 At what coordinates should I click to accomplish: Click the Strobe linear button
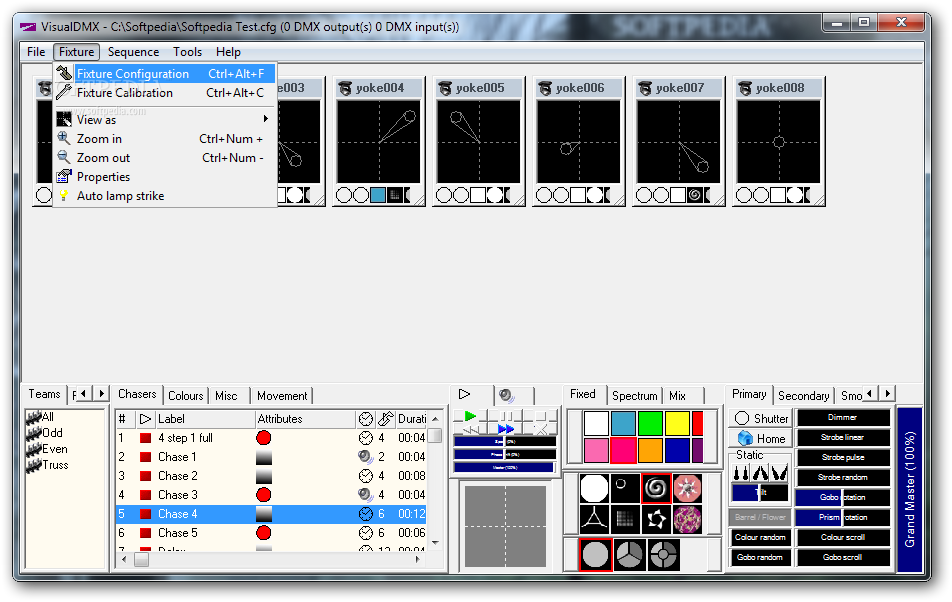[x=843, y=438]
